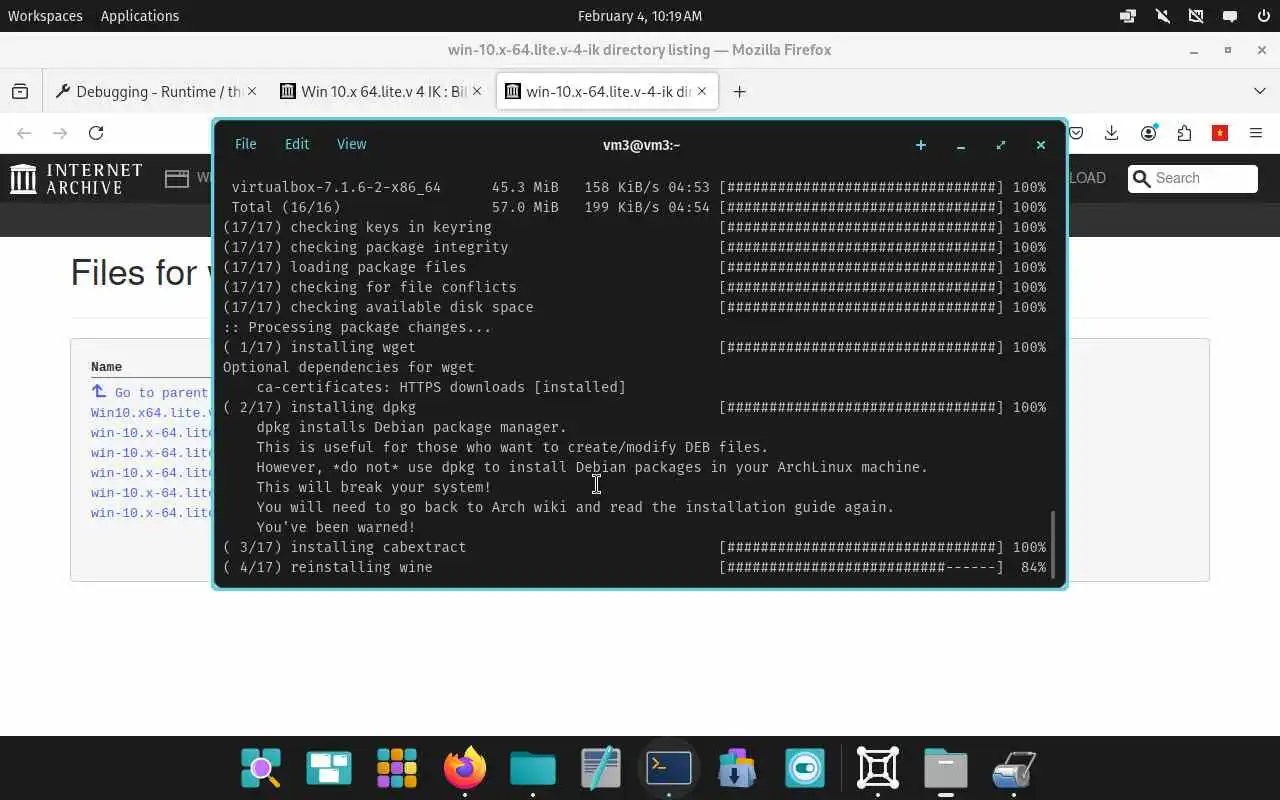Go back in Firefox navigation

pyautogui.click(x=24, y=133)
